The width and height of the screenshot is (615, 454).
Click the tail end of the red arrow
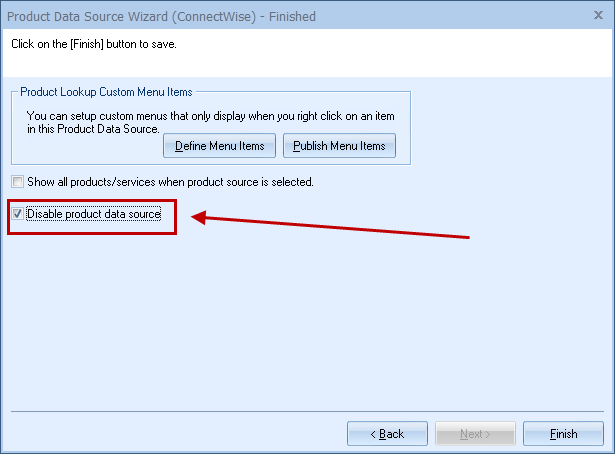[466, 237]
